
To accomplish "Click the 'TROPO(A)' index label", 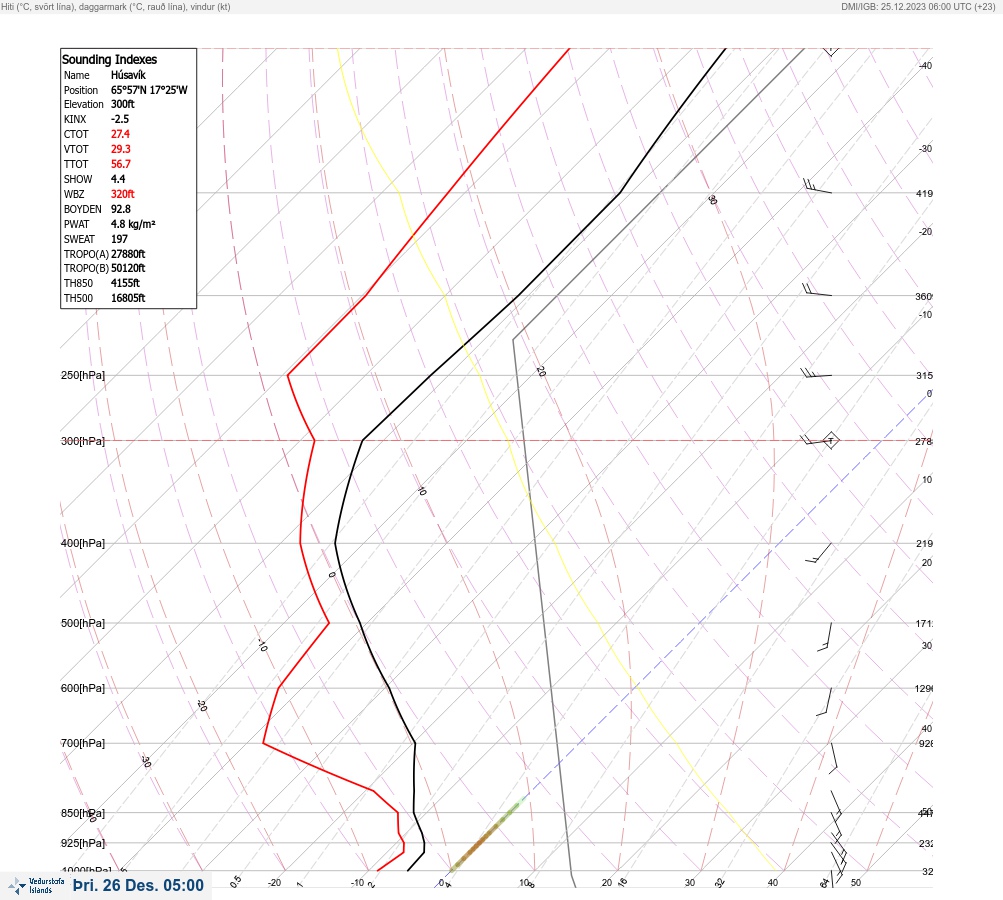I will 86,254.
